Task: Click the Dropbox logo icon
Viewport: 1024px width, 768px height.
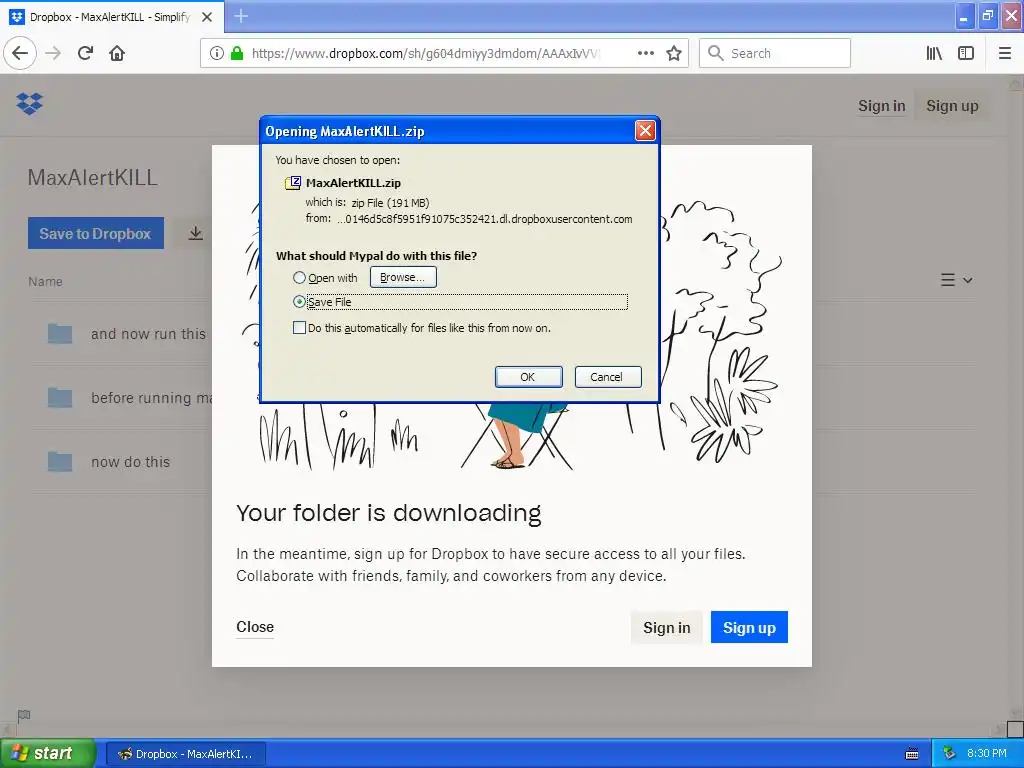Action: click(x=29, y=103)
